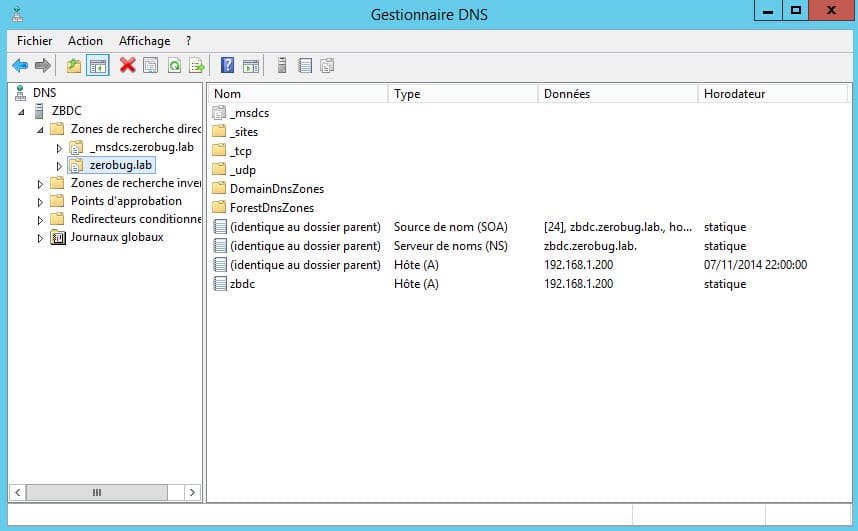Sort by the Données column header
The image size is (858, 531).
(618, 94)
